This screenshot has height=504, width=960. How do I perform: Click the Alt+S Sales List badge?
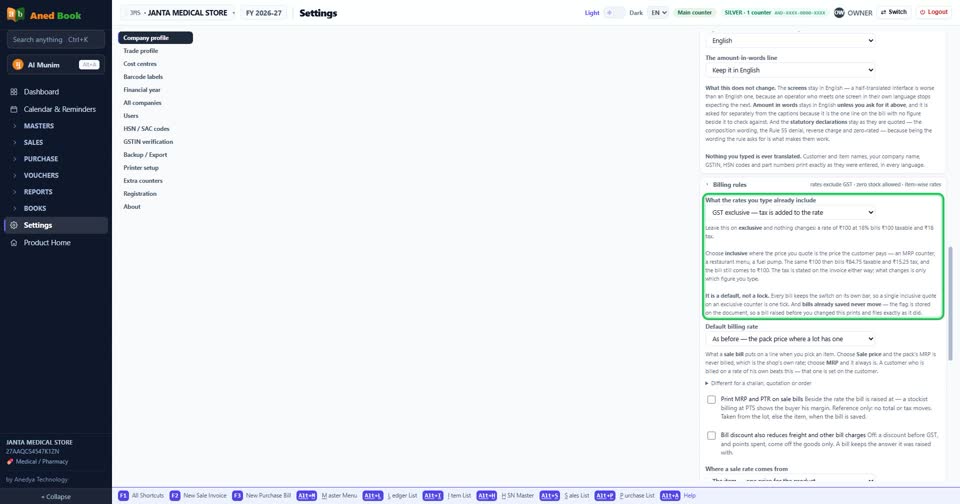pos(549,495)
